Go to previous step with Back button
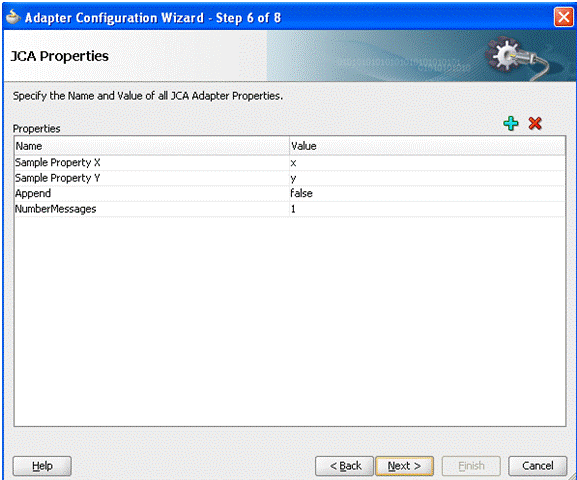577x480 pixels. [344, 466]
